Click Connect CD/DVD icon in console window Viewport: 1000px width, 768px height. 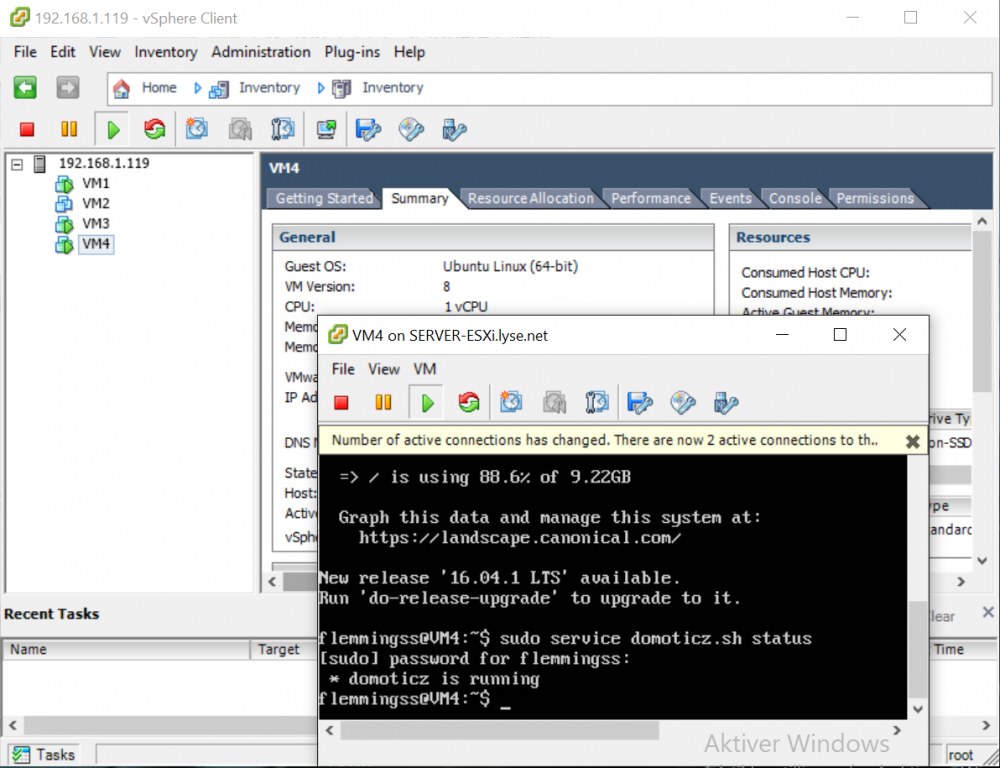pyautogui.click(x=683, y=402)
